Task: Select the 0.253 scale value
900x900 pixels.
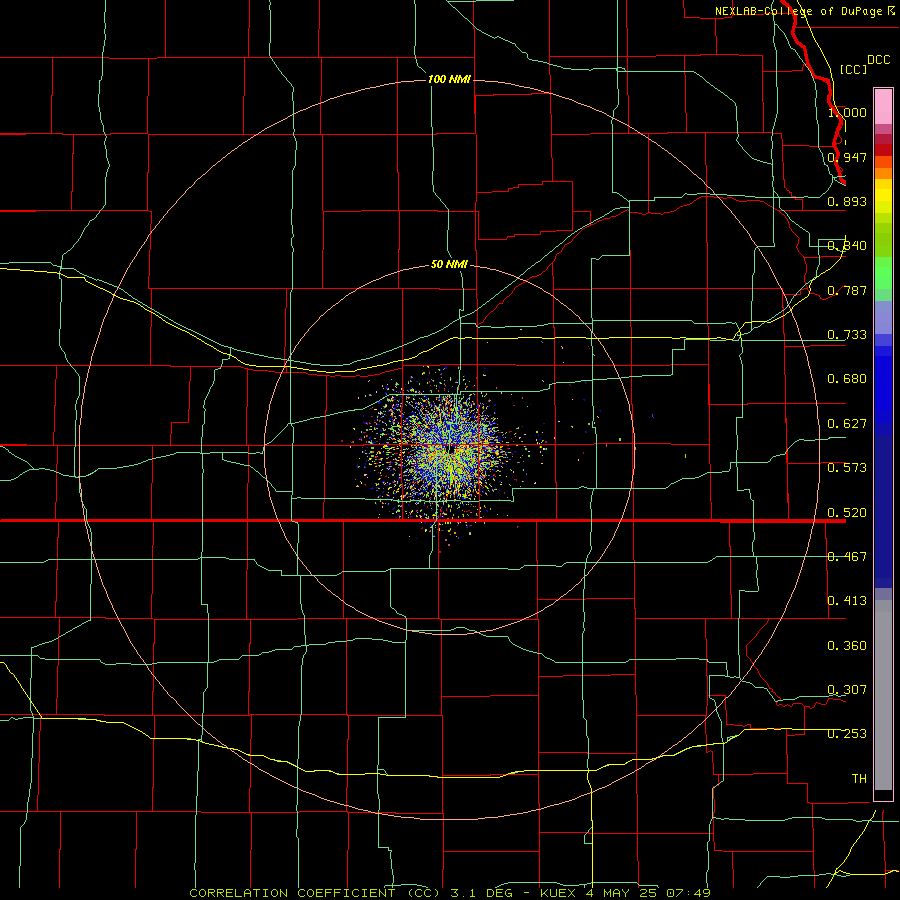Action: [847, 734]
